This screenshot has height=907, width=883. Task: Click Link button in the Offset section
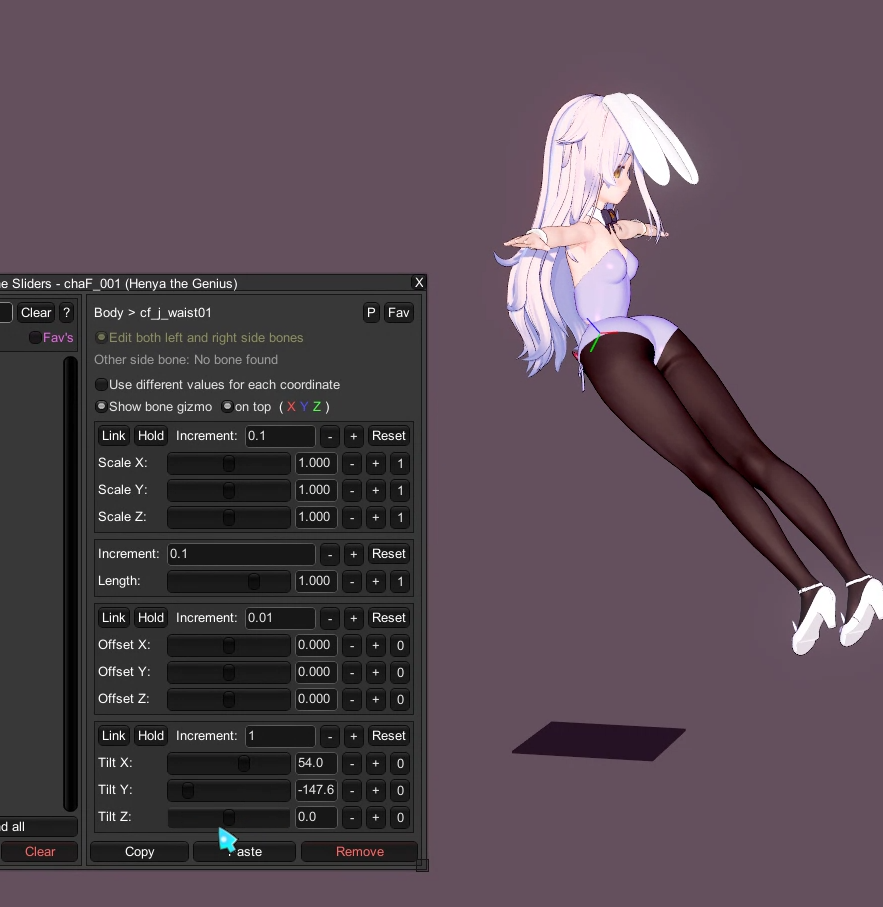pos(113,618)
